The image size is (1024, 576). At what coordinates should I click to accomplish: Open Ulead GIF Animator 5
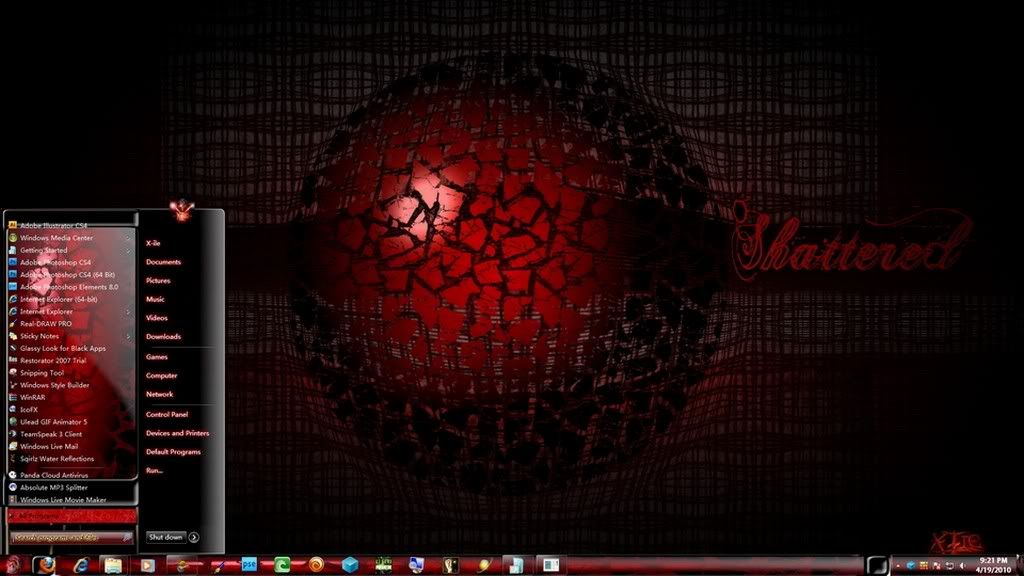pos(54,422)
